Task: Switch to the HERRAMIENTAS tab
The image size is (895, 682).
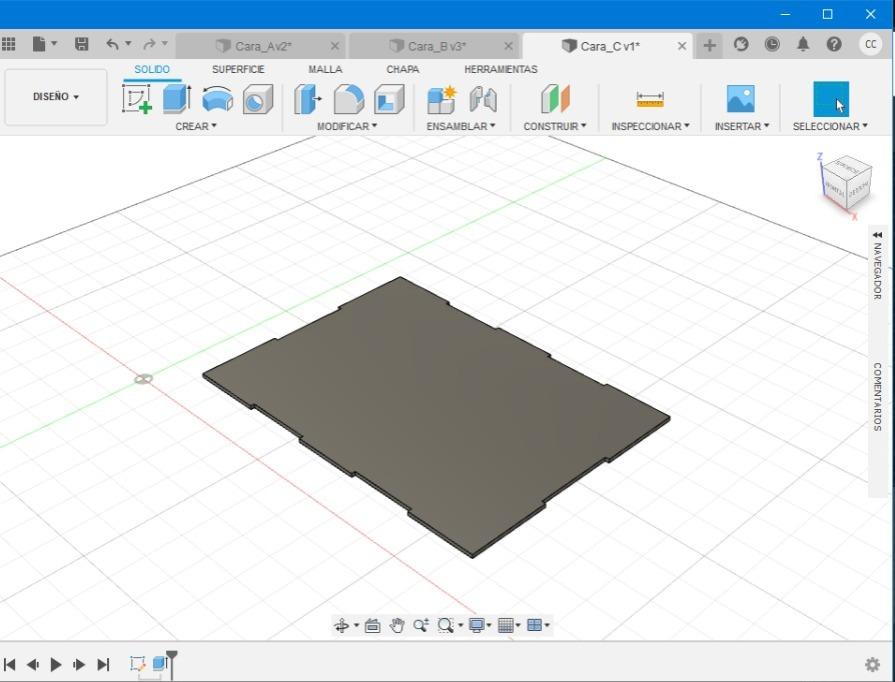Action: [x=501, y=69]
